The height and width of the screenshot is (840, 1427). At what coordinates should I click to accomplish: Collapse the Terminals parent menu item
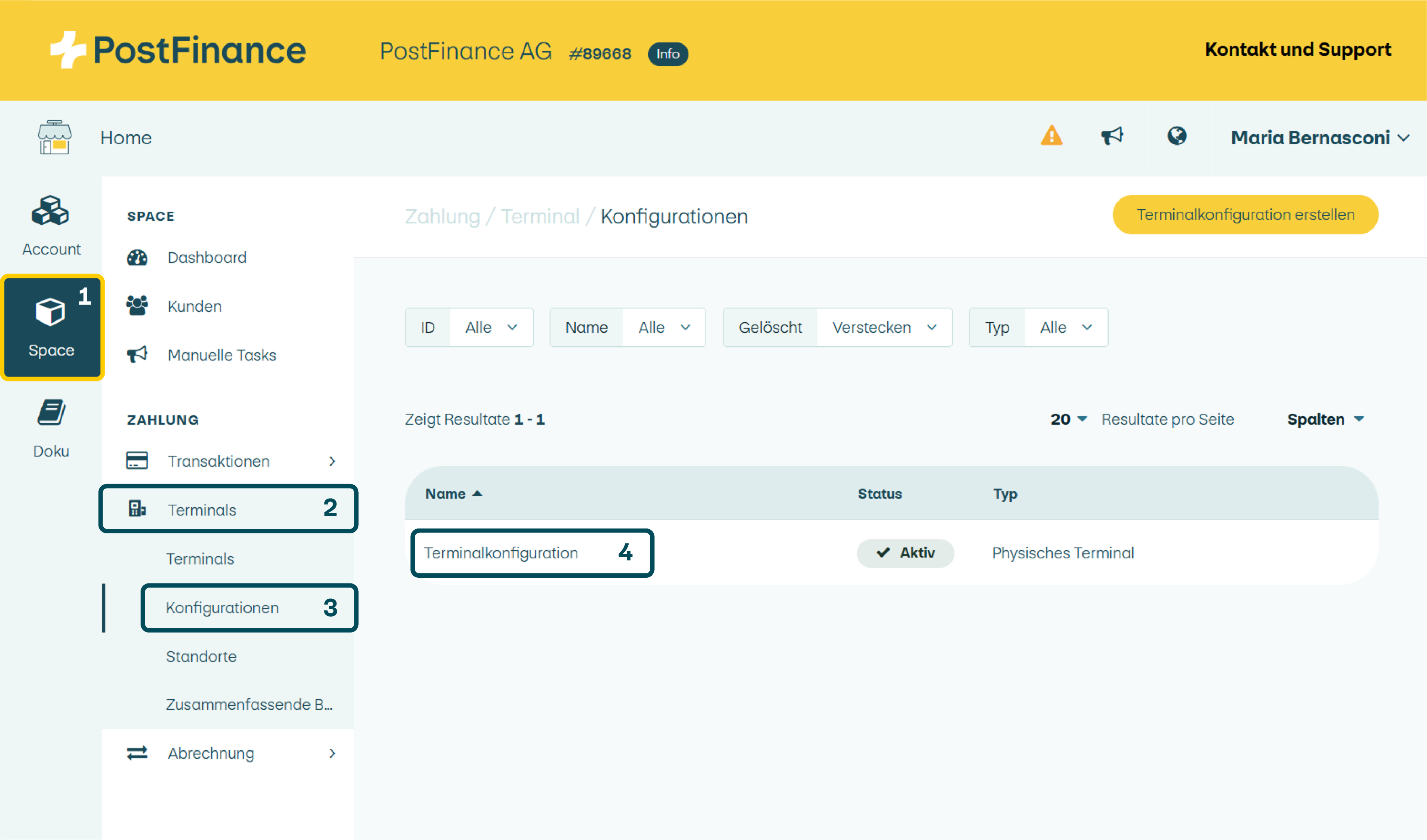[x=228, y=509]
